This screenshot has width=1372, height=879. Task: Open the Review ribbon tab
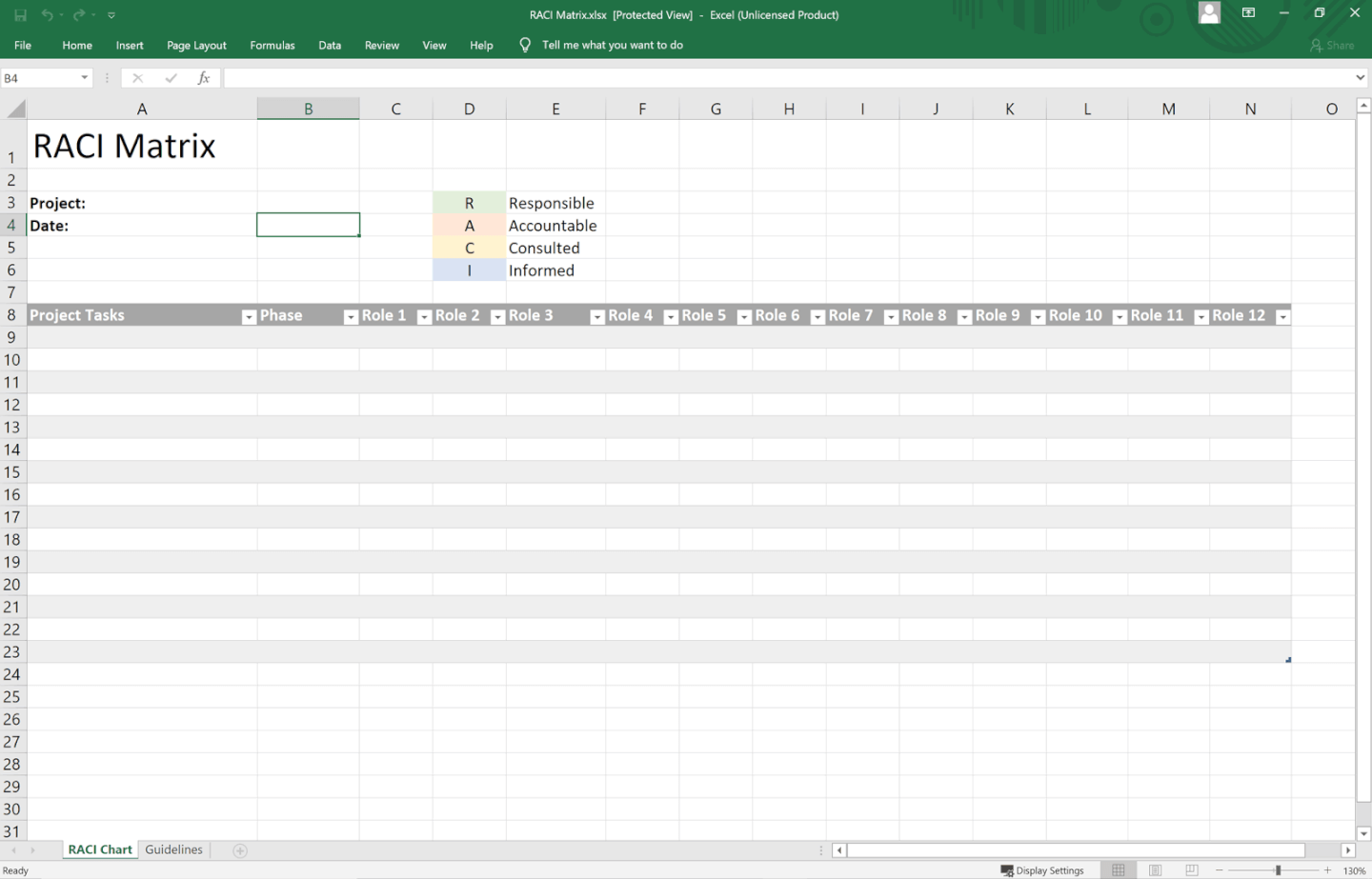coord(382,45)
